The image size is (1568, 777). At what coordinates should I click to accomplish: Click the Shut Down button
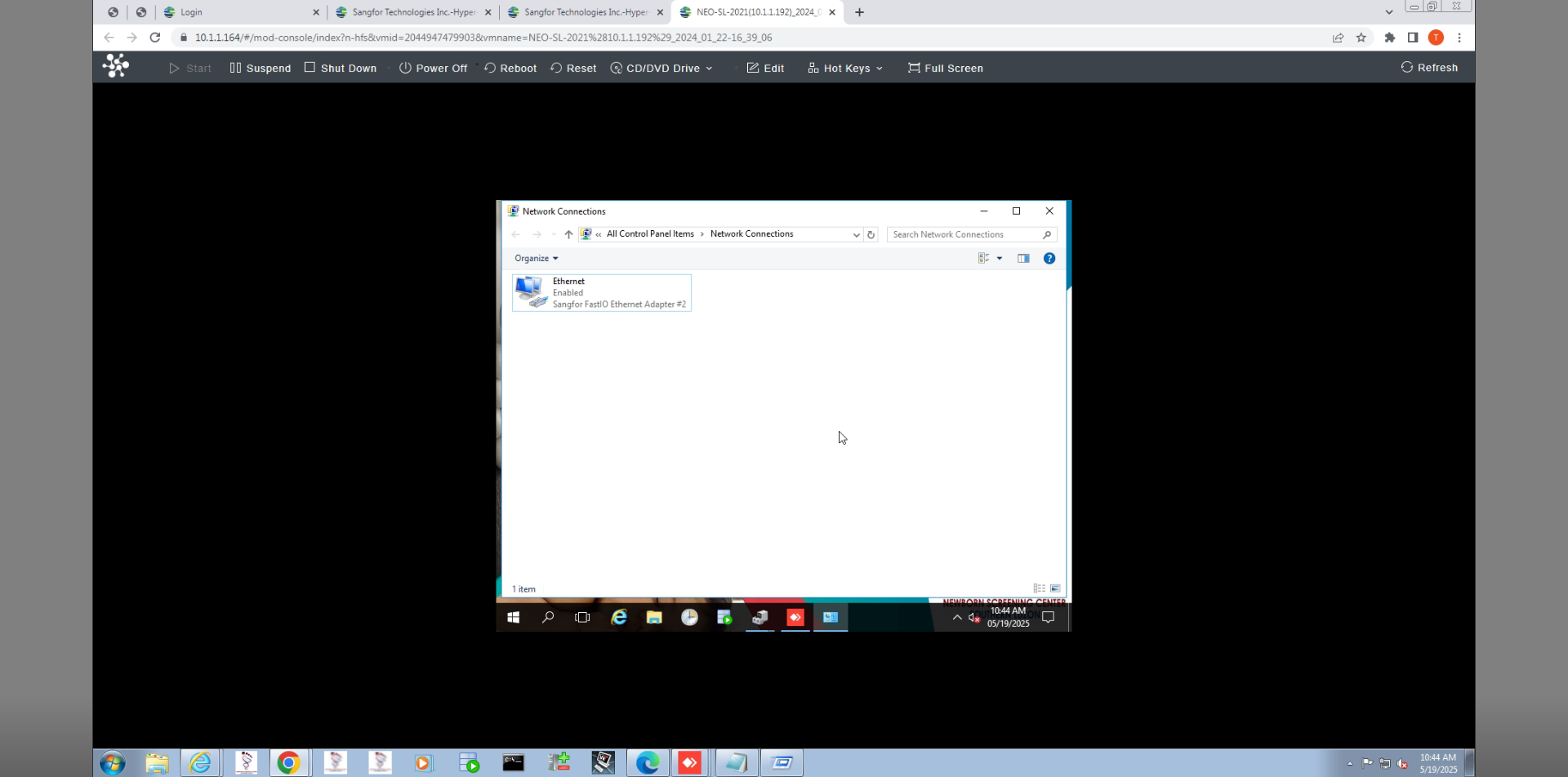point(341,68)
